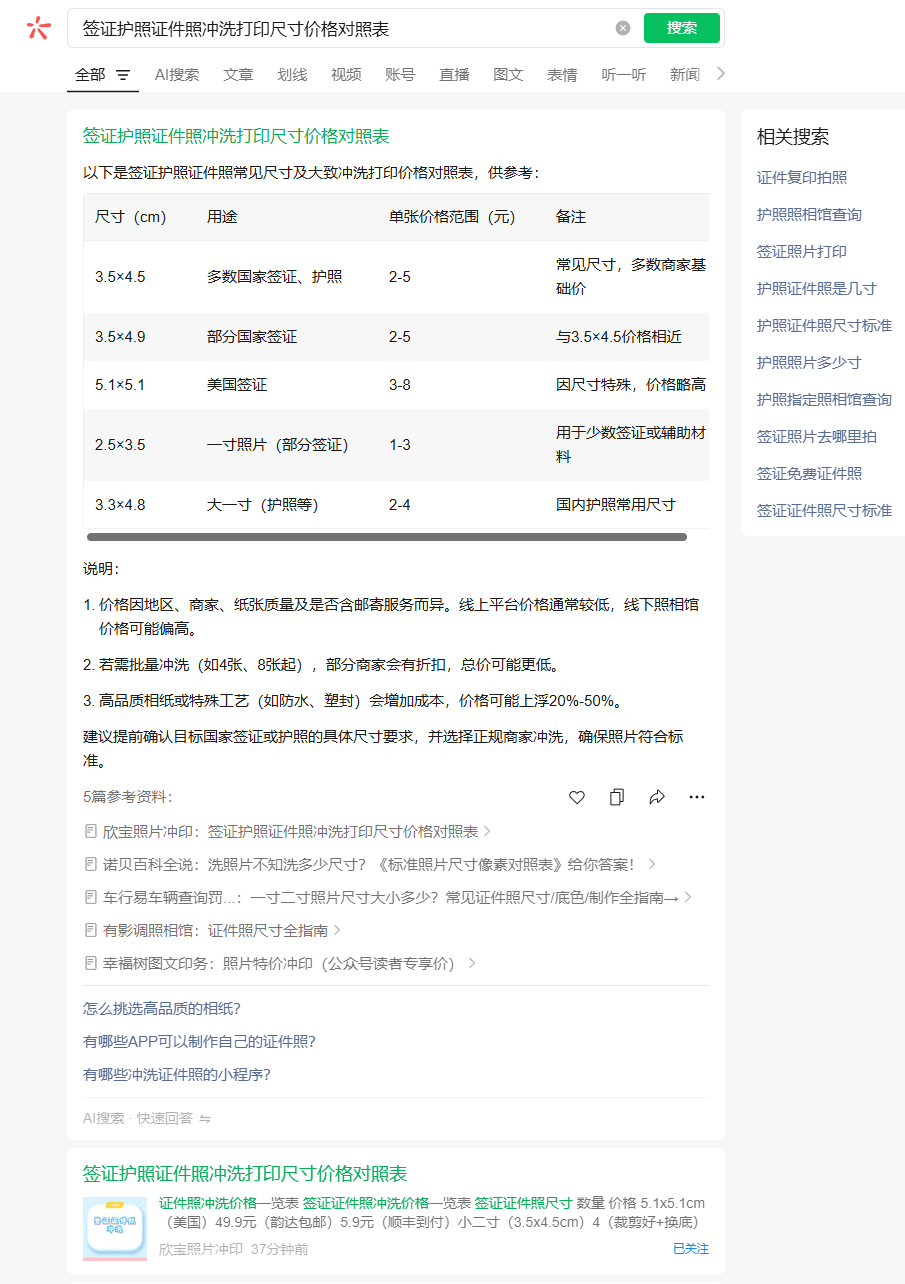The width and height of the screenshot is (905, 1284).
Task: Switch to the AI搜索 tab
Action: pos(177,74)
